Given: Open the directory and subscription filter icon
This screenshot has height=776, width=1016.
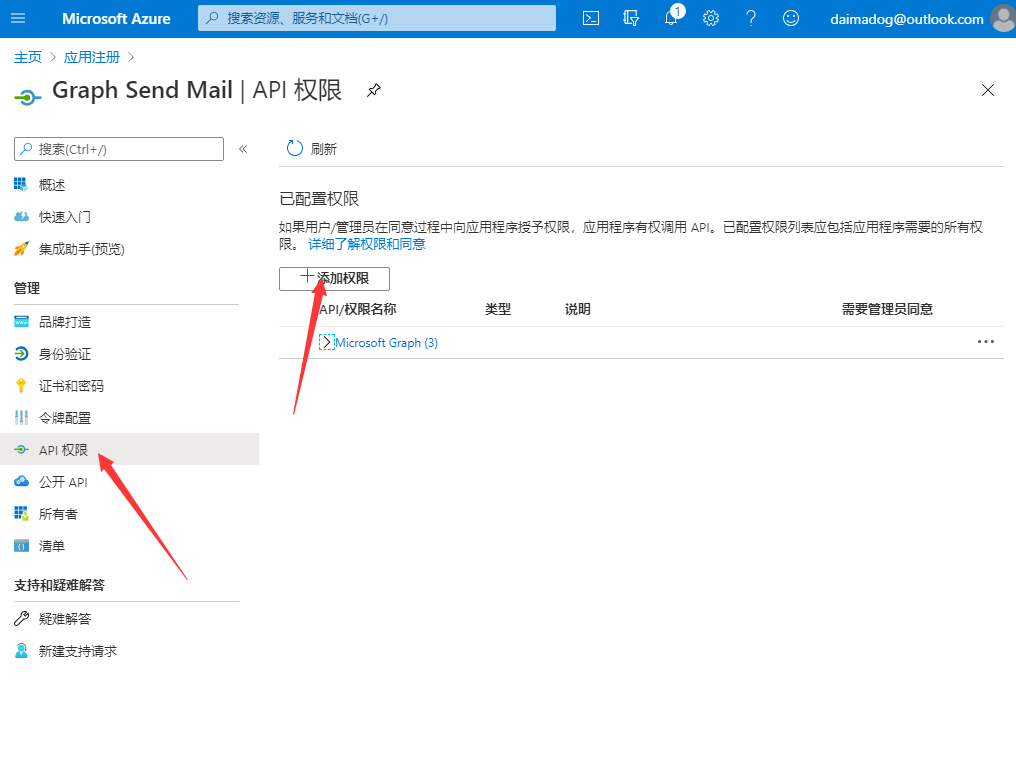Looking at the screenshot, I should (x=631, y=18).
